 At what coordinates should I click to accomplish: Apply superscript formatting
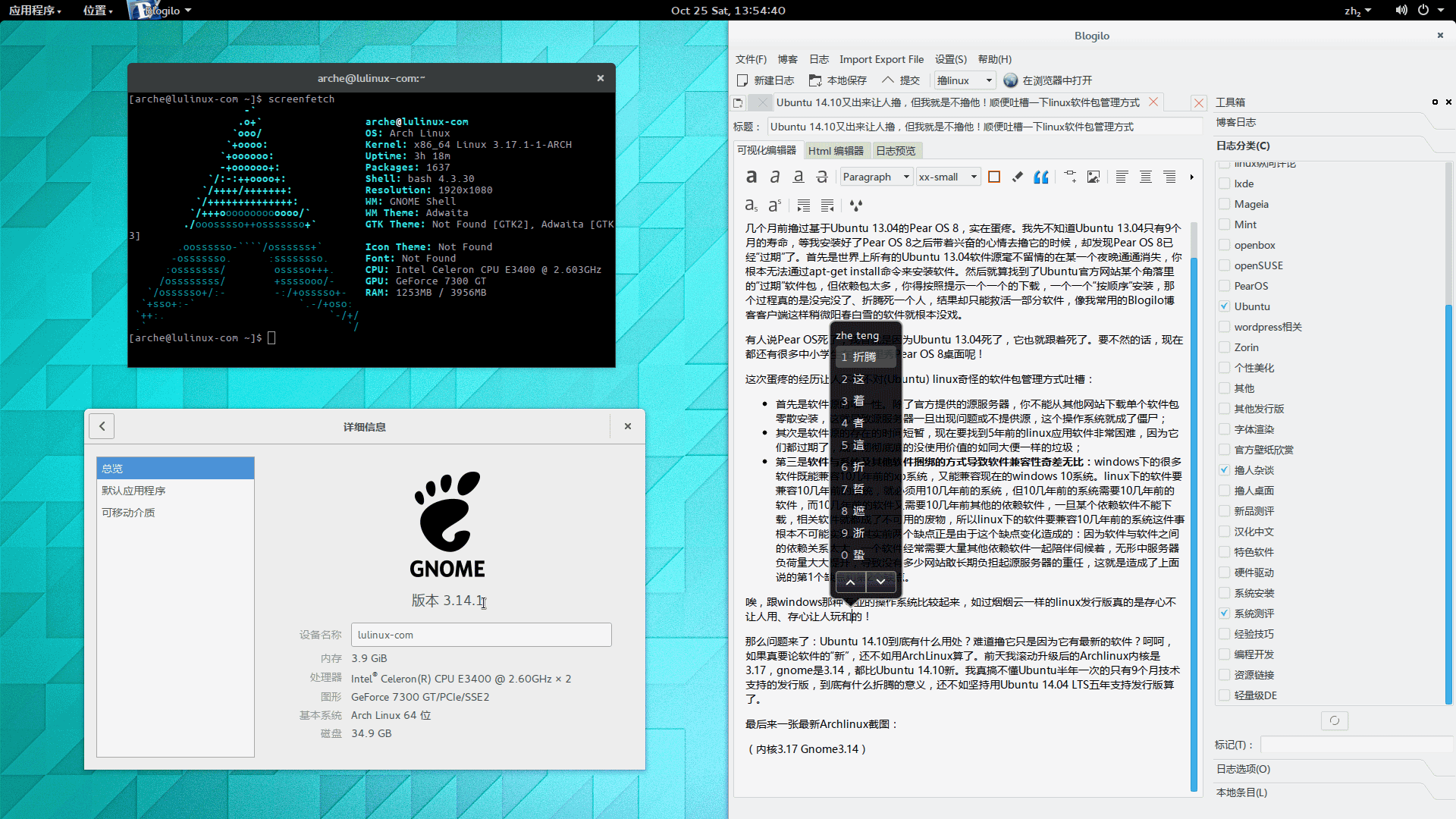tap(774, 205)
